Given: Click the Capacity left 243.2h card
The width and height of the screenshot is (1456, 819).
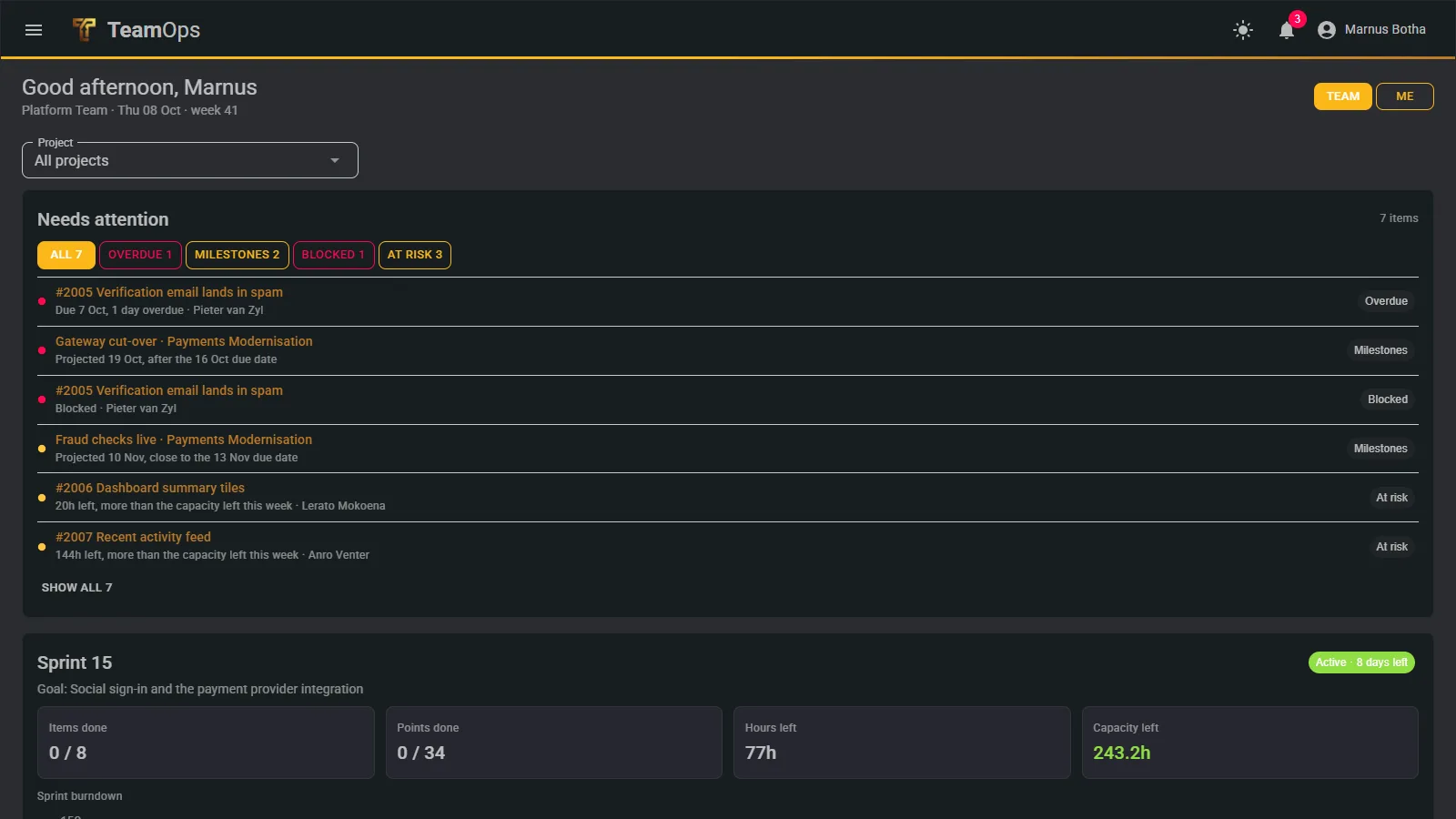Looking at the screenshot, I should click(1250, 743).
